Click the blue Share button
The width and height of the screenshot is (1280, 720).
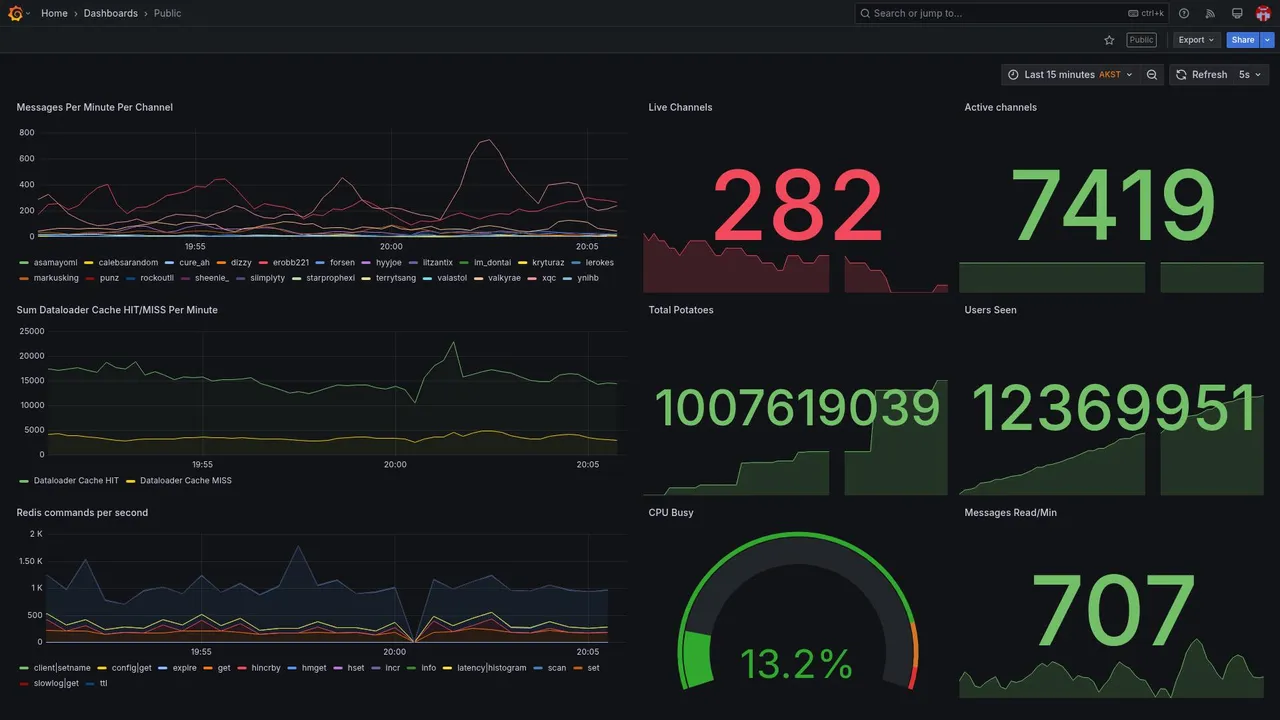[x=1243, y=40]
